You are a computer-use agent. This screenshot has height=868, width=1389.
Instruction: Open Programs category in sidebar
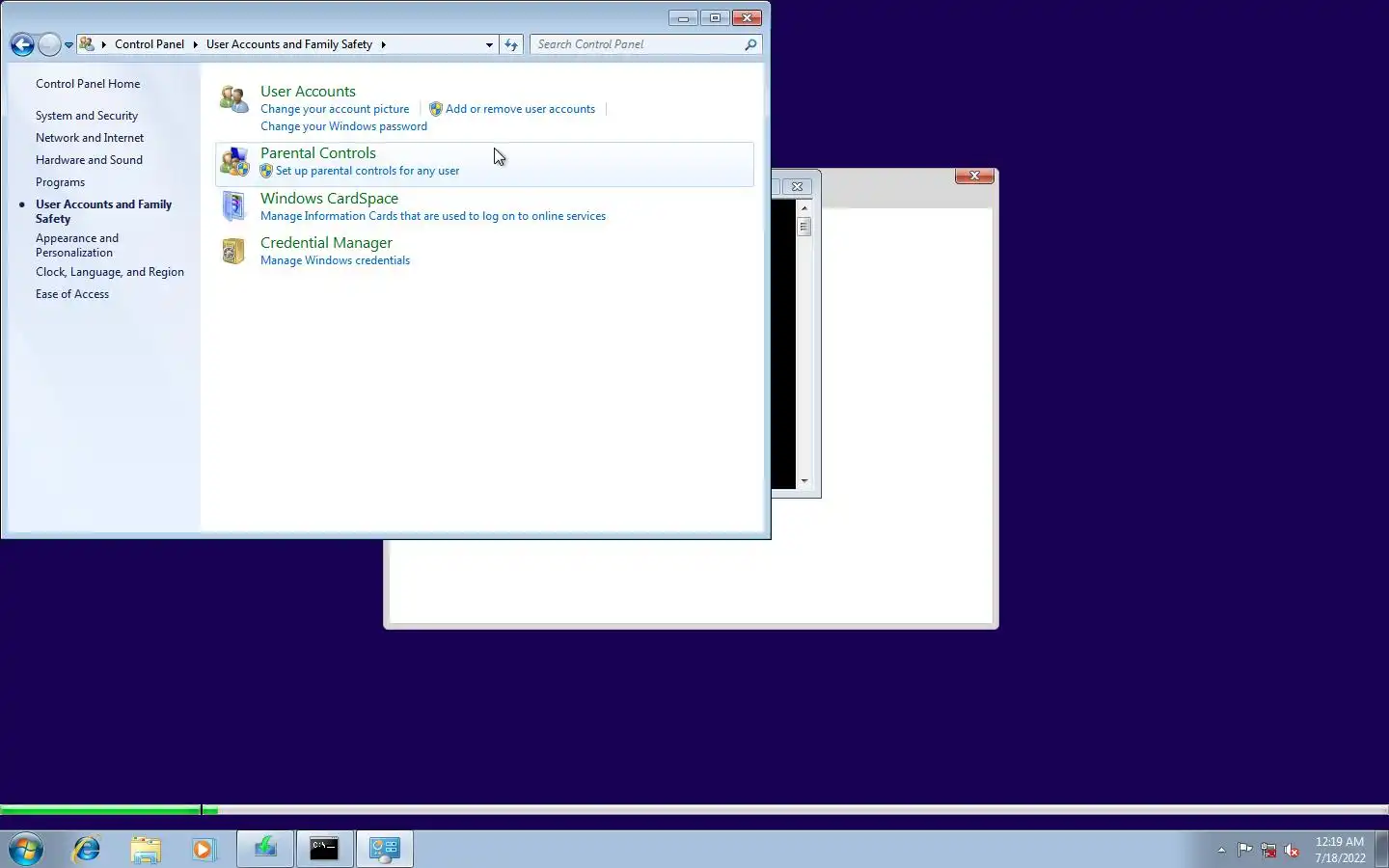tap(60, 182)
